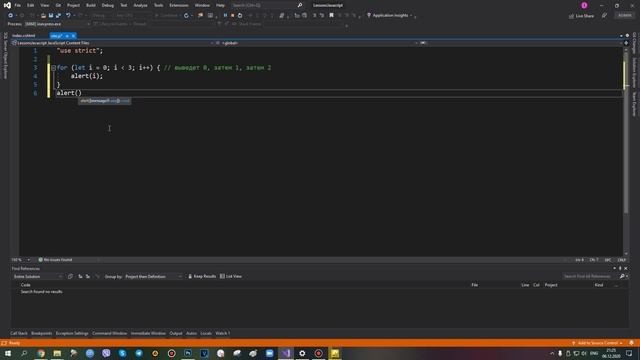
Task: Open the Window menu
Action: click(x=202, y=5)
